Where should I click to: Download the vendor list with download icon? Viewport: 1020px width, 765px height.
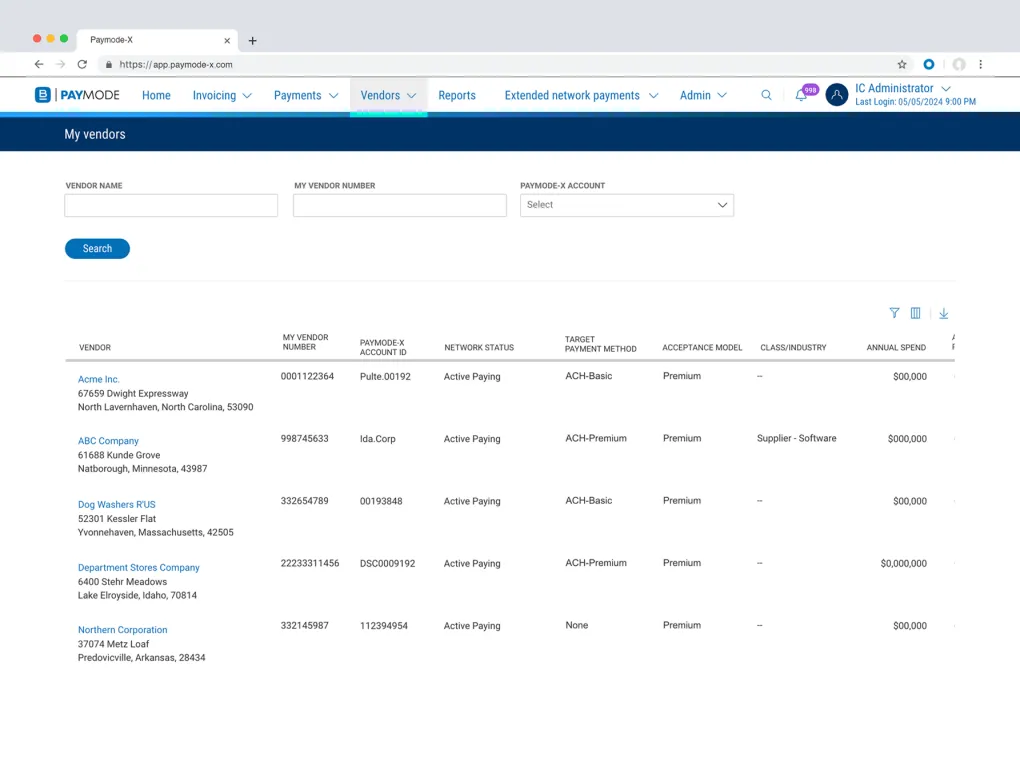pyautogui.click(x=943, y=313)
